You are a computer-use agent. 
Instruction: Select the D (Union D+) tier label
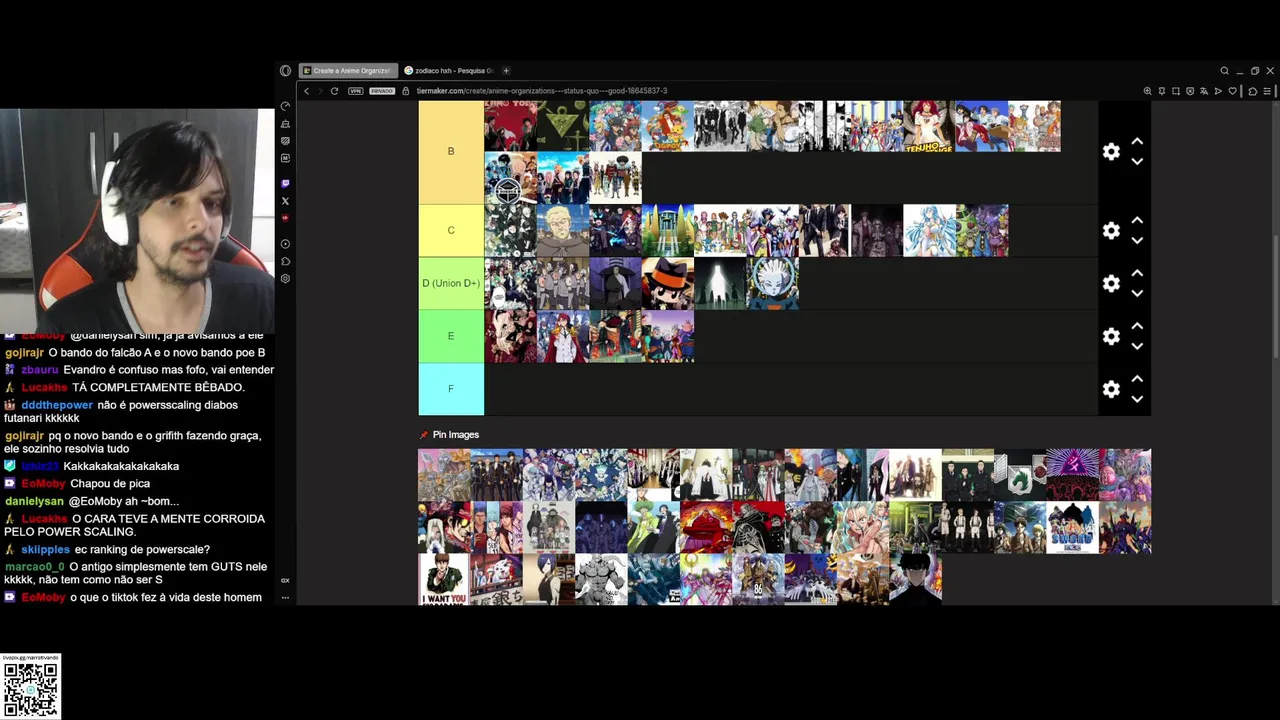point(451,283)
